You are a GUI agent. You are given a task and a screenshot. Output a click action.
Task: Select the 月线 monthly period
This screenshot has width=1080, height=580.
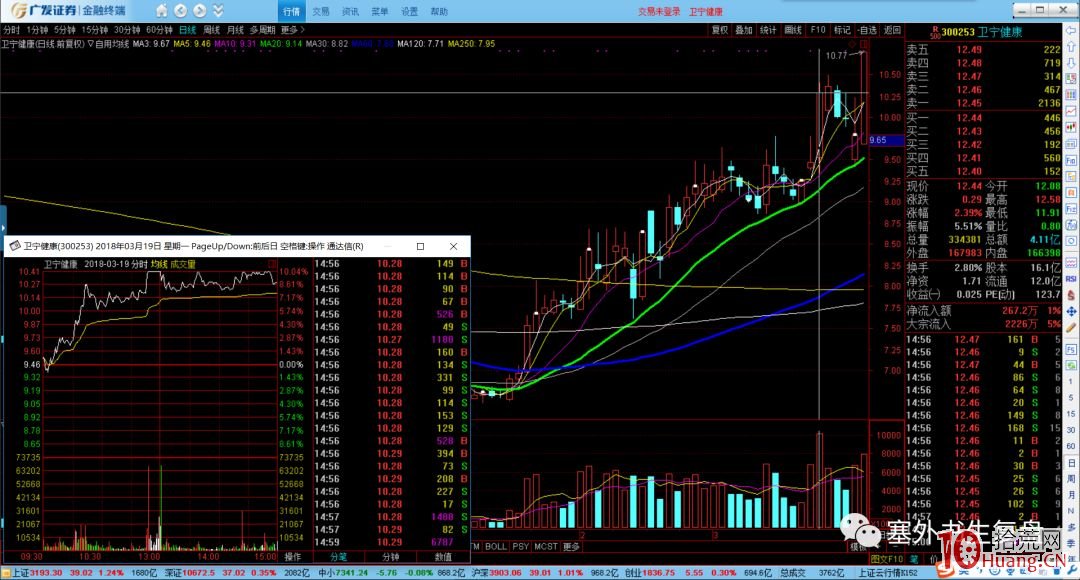[236, 30]
